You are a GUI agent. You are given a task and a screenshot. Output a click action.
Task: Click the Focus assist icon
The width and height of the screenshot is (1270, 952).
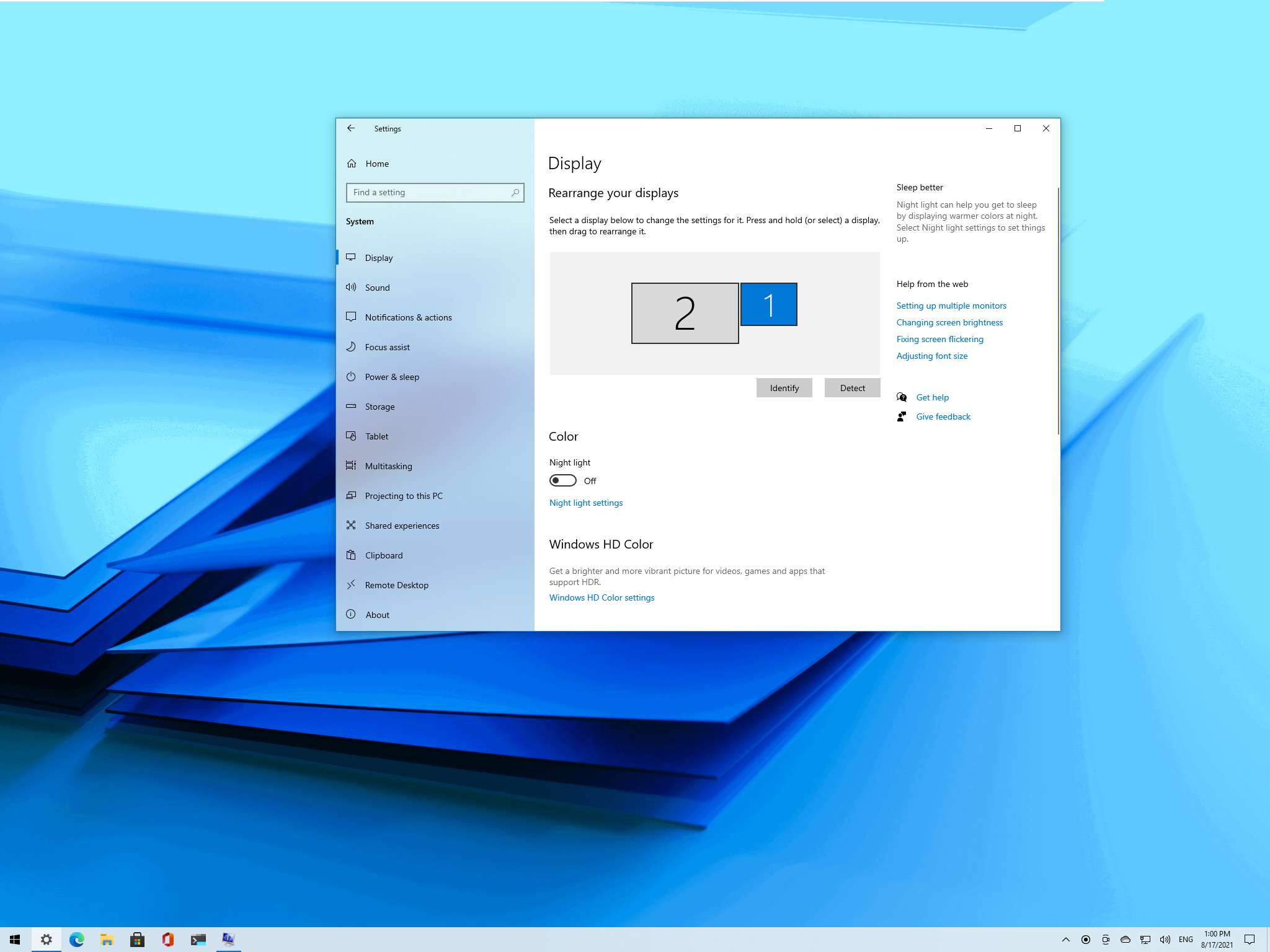click(x=351, y=346)
